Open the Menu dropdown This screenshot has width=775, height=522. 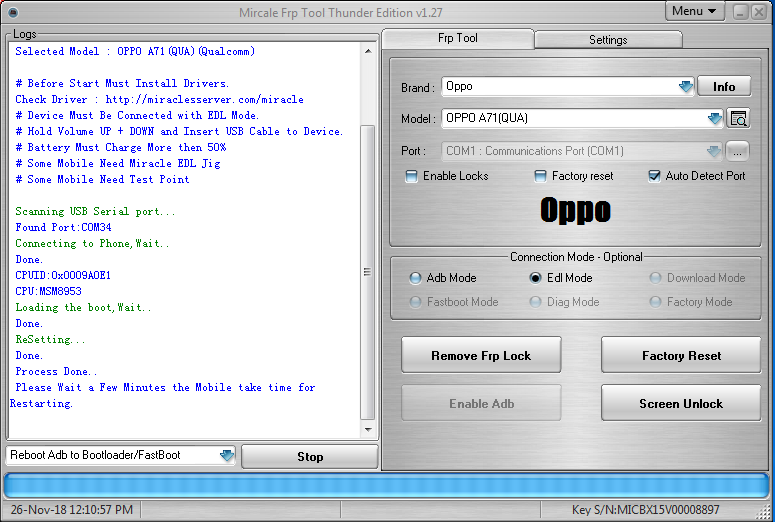694,11
